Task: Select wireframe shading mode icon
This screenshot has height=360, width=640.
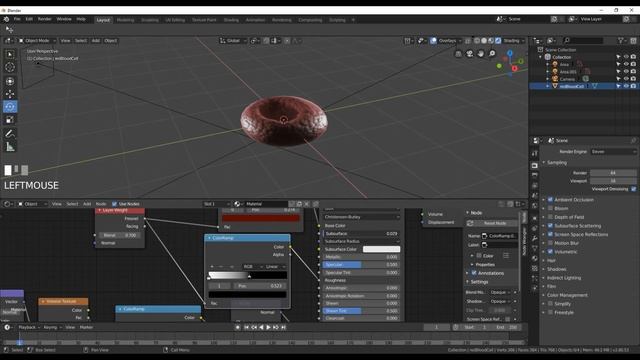Action: [477, 41]
